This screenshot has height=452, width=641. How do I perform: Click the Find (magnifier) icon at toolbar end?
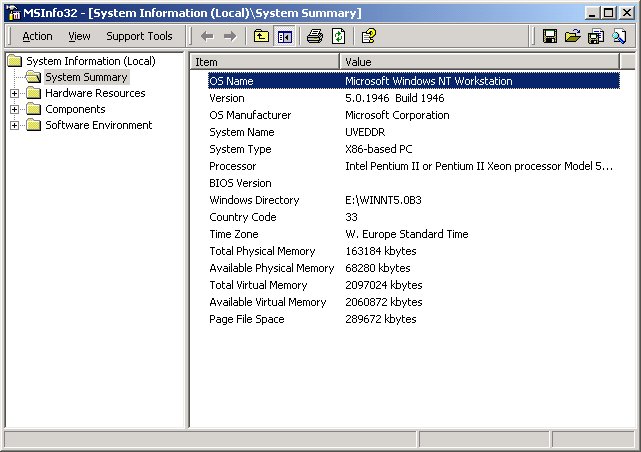click(x=619, y=36)
